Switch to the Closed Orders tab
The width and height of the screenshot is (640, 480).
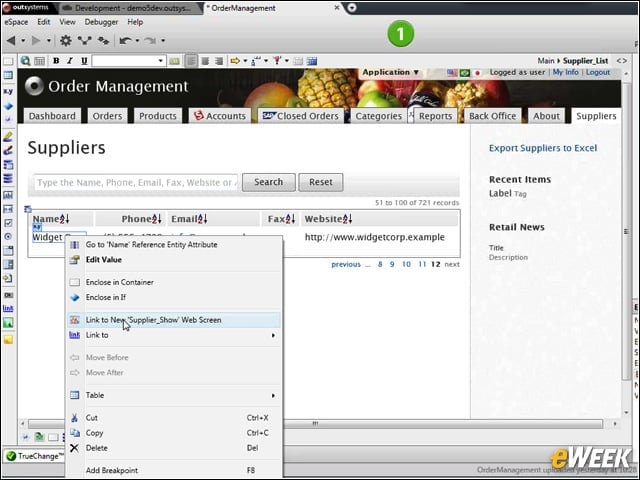click(x=301, y=116)
